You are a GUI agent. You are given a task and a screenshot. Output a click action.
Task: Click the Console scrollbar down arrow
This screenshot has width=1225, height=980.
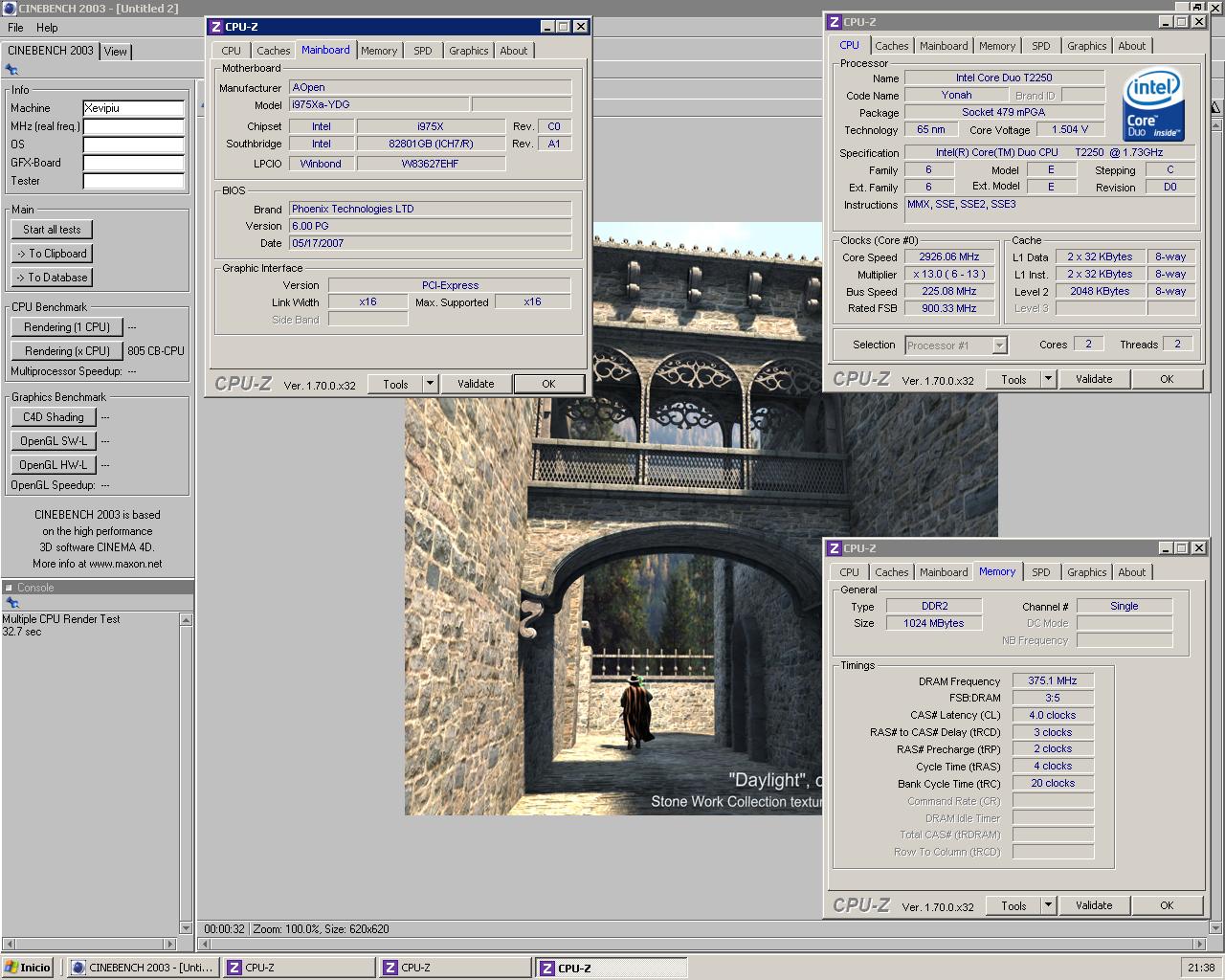click(186, 927)
